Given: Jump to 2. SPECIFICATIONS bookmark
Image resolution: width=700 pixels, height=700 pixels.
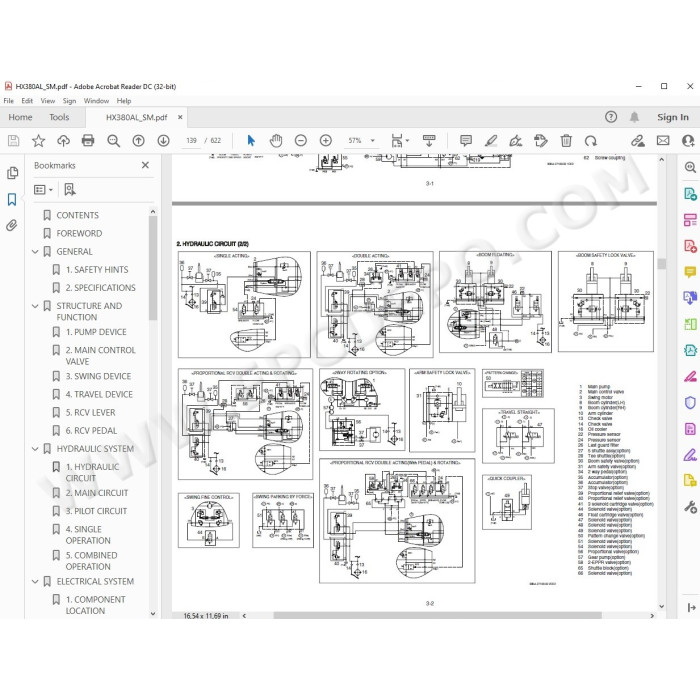Looking at the screenshot, I should (100, 288).
